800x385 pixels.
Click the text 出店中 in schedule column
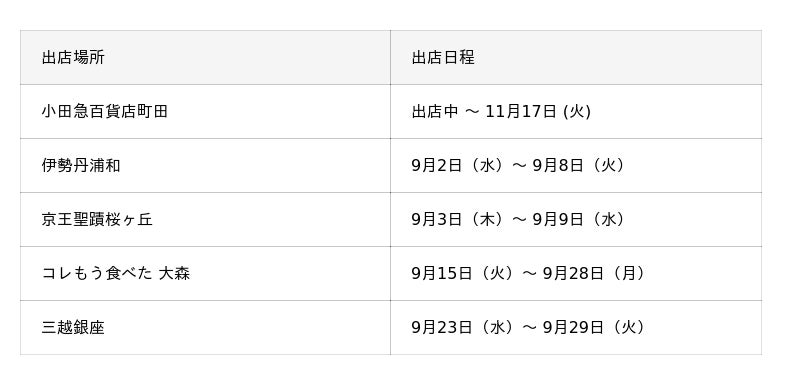[x=435, y=111]
